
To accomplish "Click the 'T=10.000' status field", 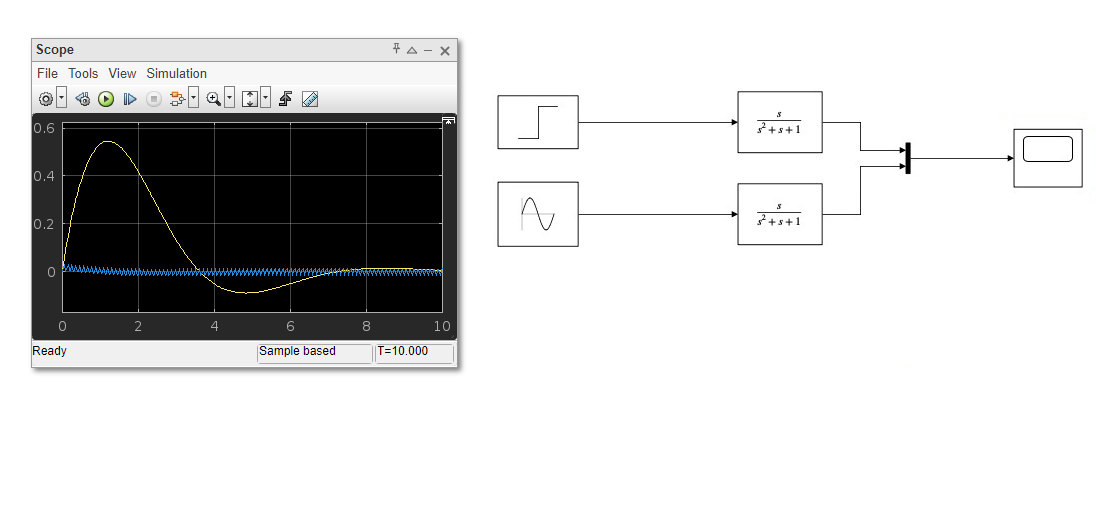I will pos(415,353).
